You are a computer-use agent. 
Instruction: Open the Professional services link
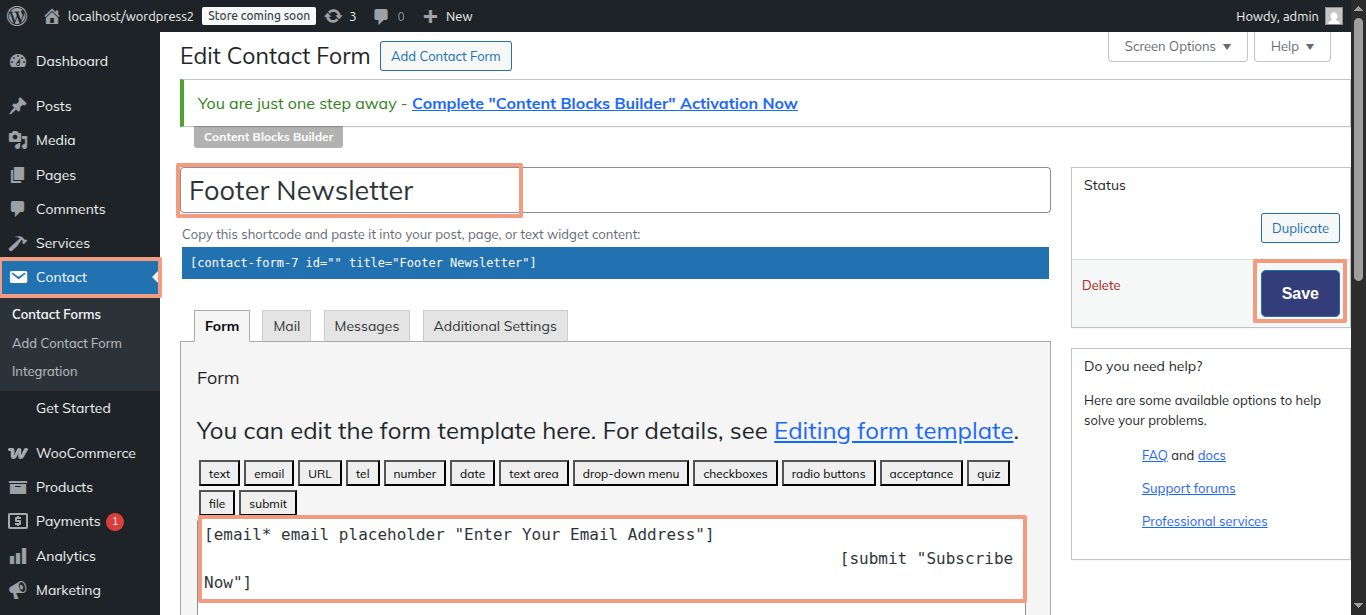point(1205,521)
